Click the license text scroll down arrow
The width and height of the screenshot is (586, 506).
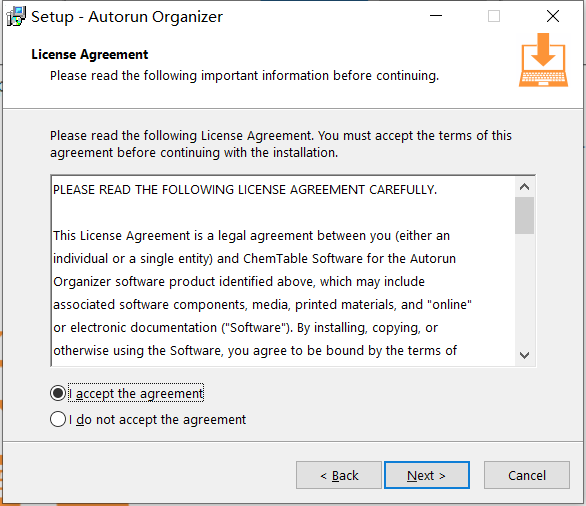524,355
